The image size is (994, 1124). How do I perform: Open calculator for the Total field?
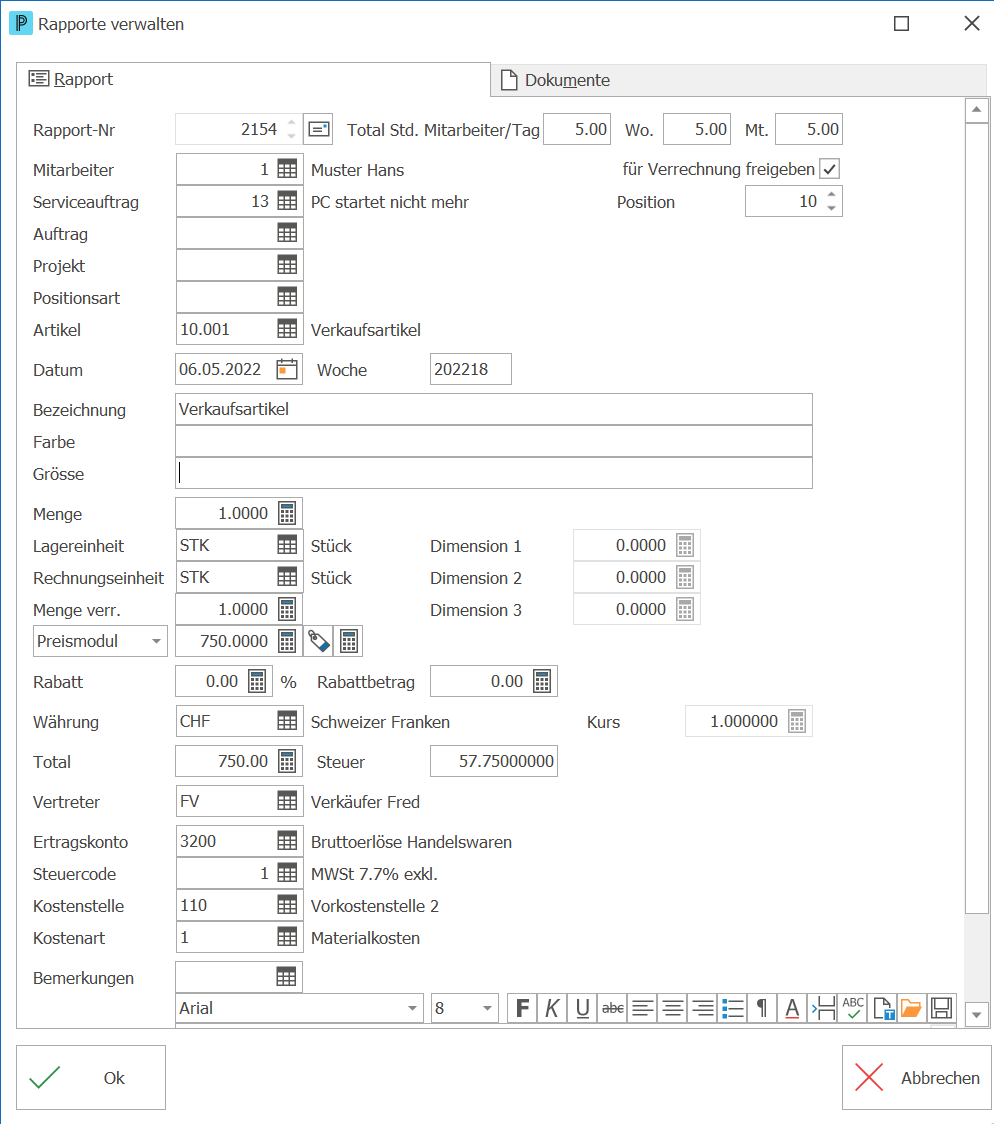pos(287,761)
